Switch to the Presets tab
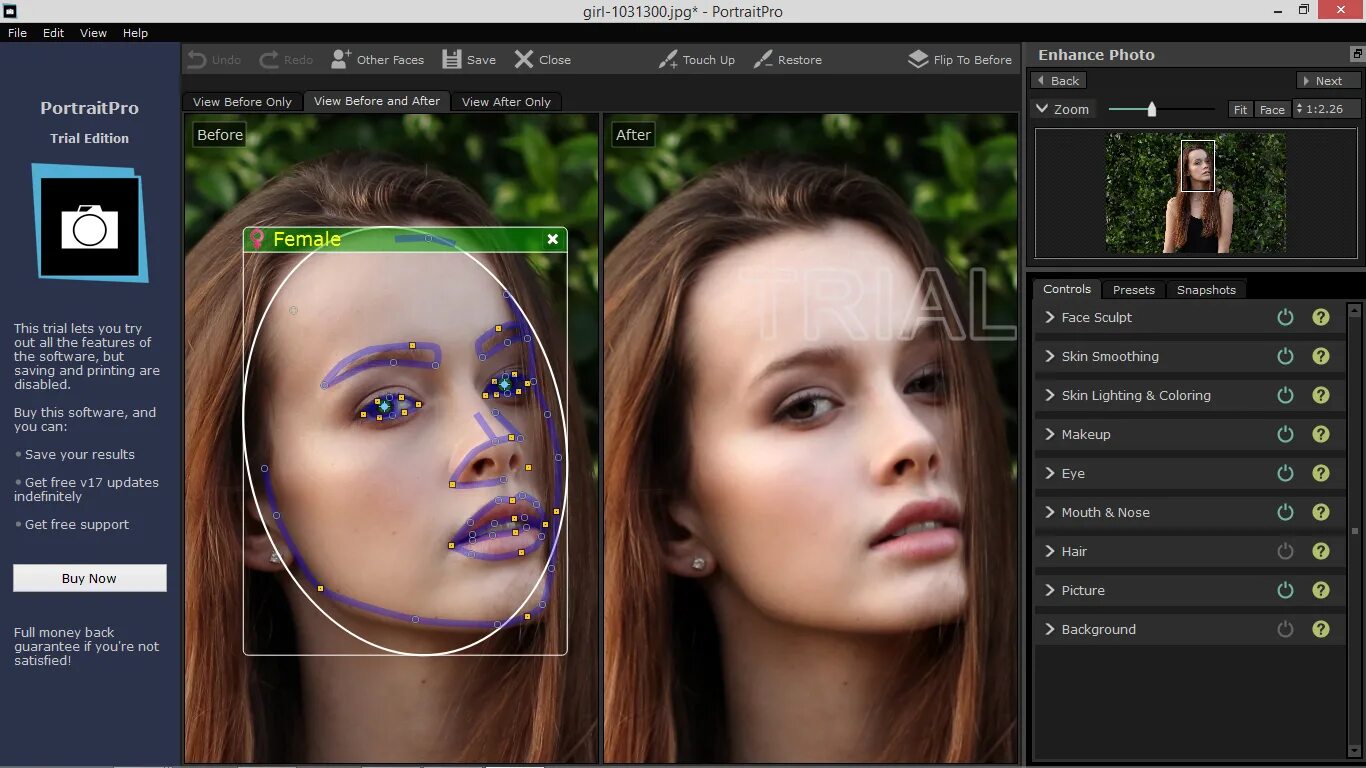The image size is (1366, 768). (x=1133, y=290)
